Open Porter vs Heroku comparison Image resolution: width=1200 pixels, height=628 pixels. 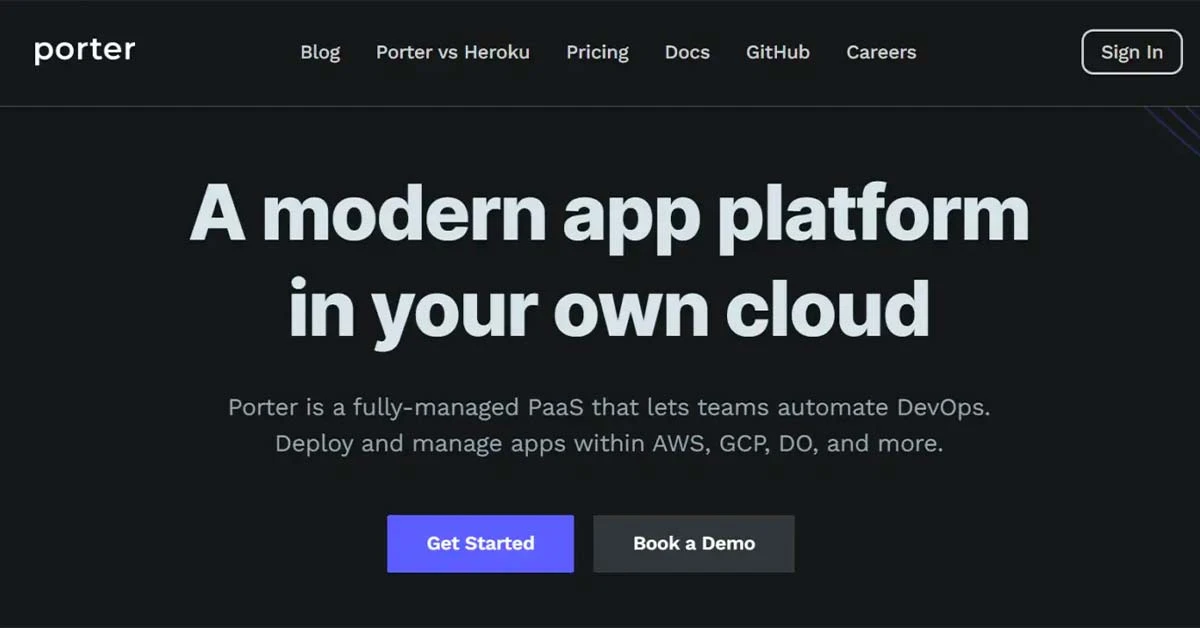tap(453, 52)
